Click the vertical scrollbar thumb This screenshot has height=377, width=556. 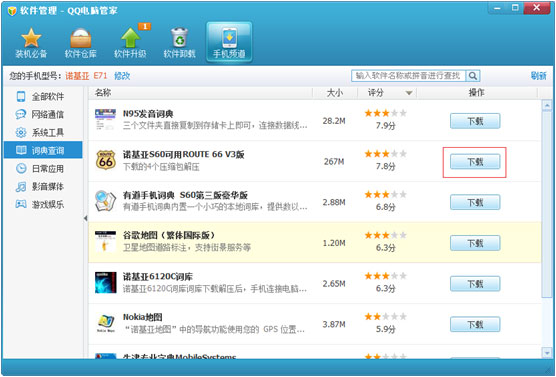pos(546,205)
